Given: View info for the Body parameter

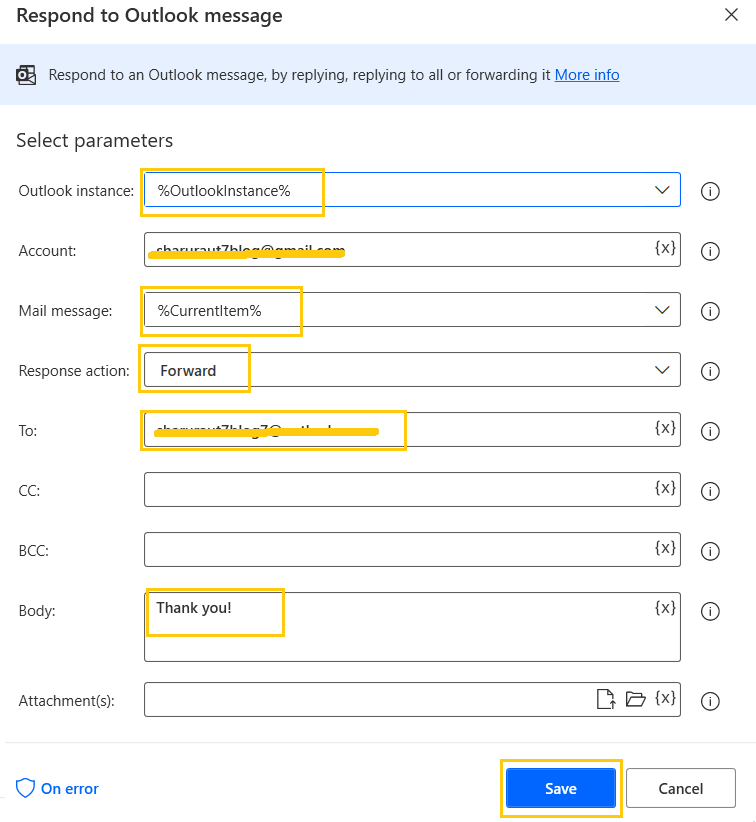Looking at the screenshot, I should tap(710, 611).
